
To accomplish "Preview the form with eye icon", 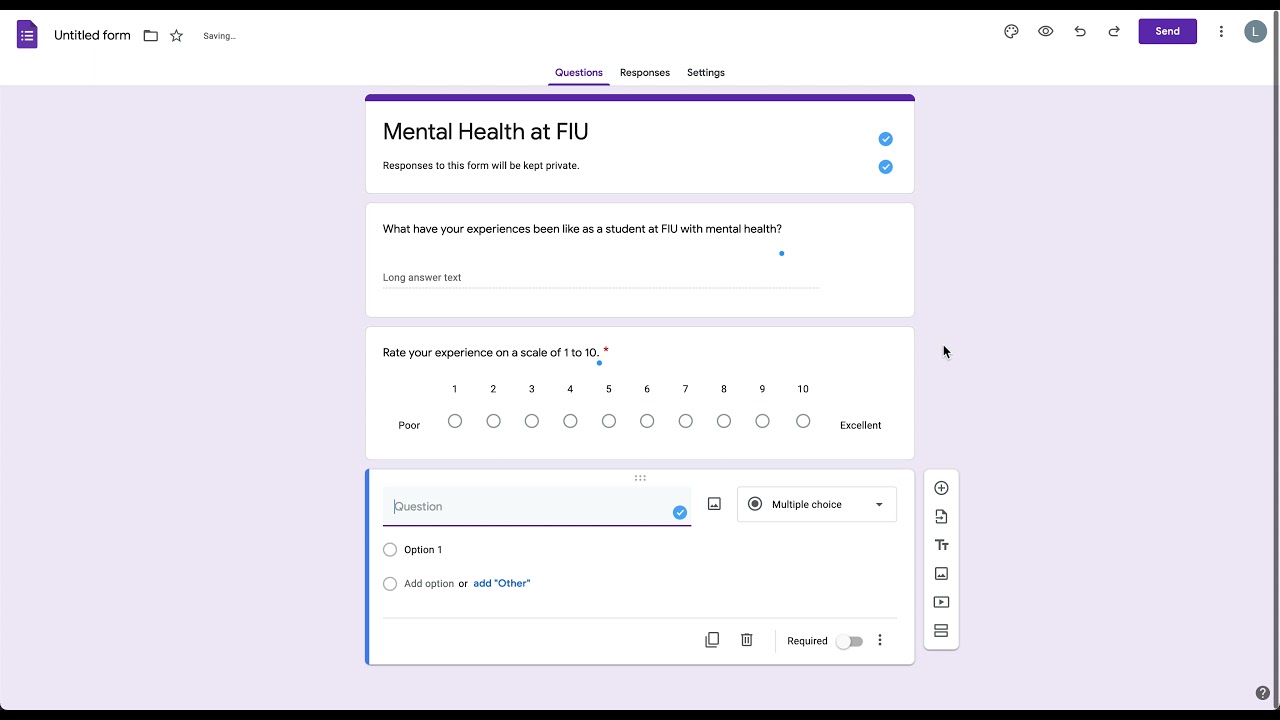I will [x=1045, y=31].
